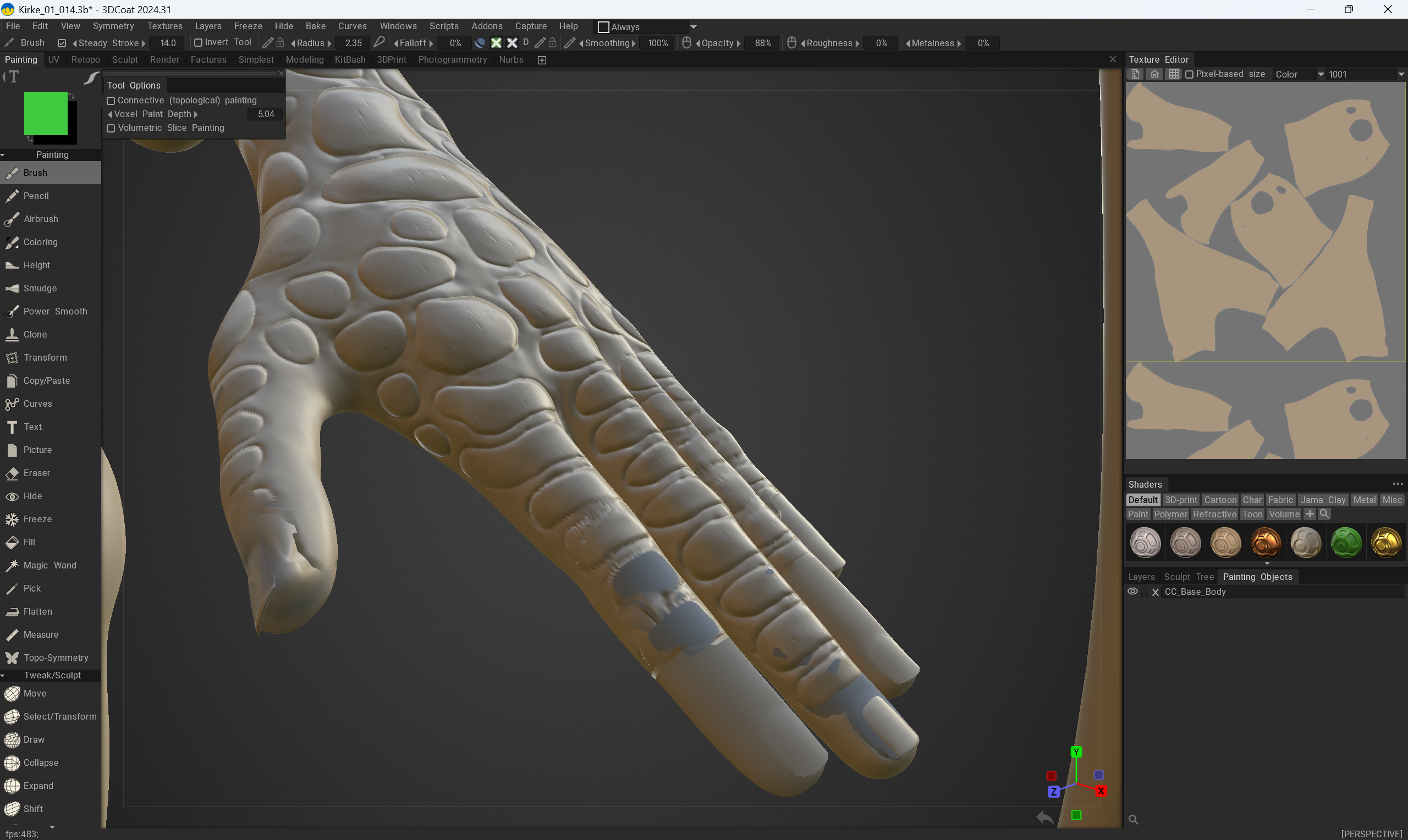Open the Layers panel tab

coord(1141,577)
